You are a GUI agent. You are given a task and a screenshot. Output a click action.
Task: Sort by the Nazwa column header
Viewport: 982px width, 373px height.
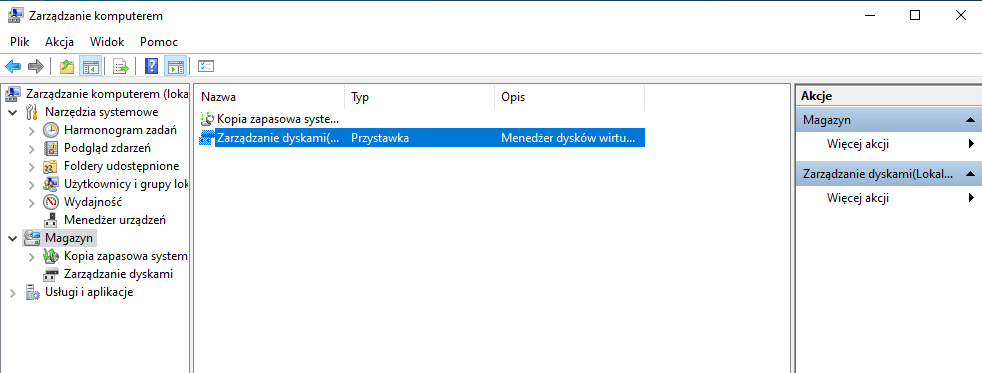coord(269,97)
